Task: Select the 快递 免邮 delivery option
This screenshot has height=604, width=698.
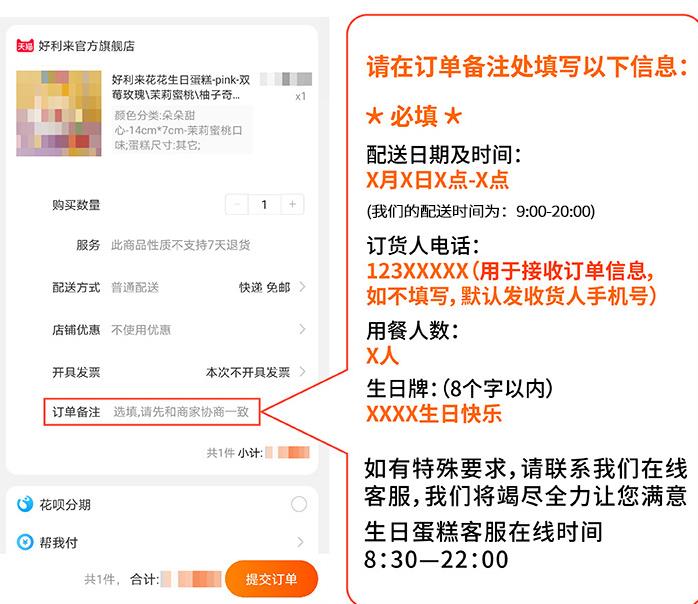Action: (x=264, y=287)
